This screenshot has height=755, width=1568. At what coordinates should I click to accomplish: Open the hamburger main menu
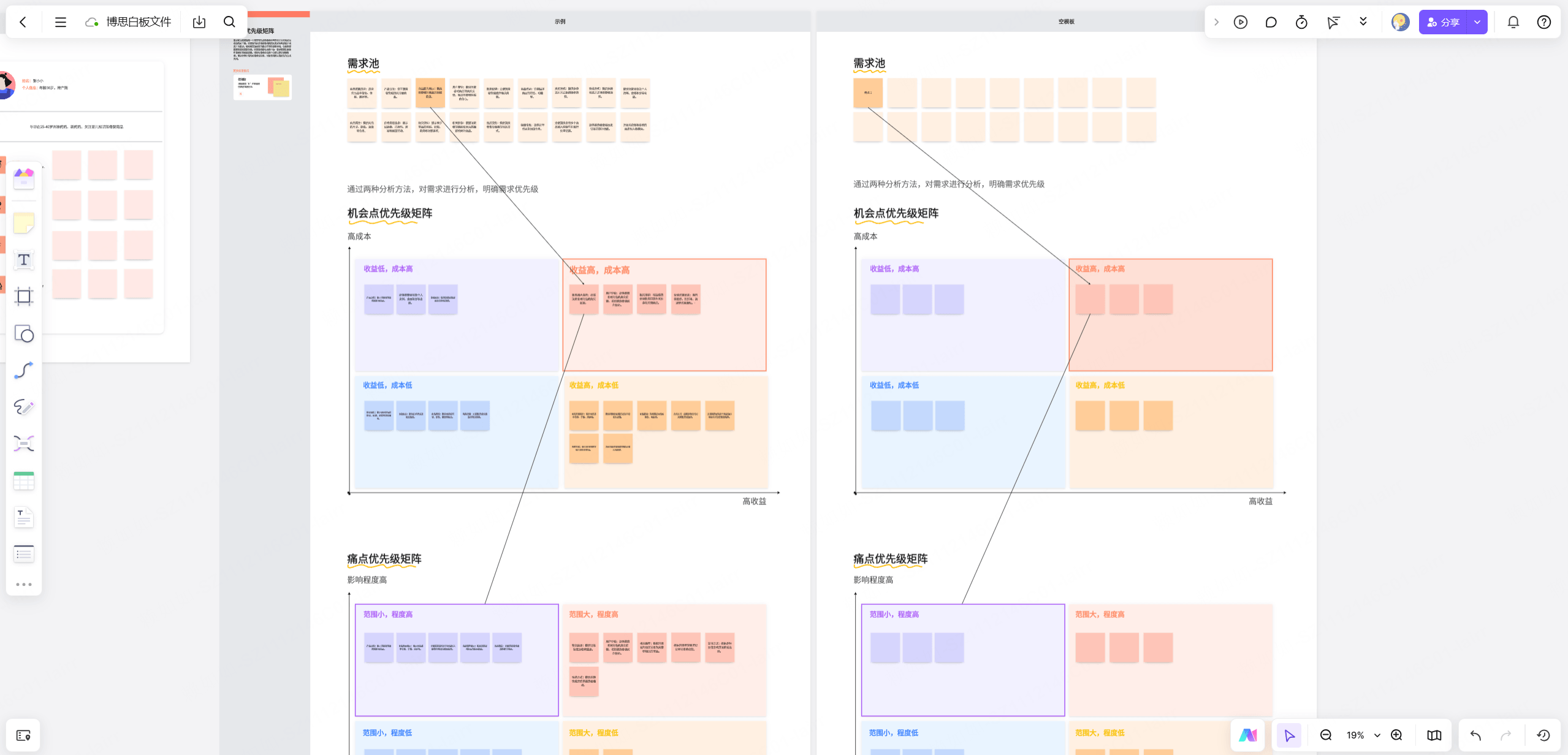pyautogui.click(x=60, y=22)
